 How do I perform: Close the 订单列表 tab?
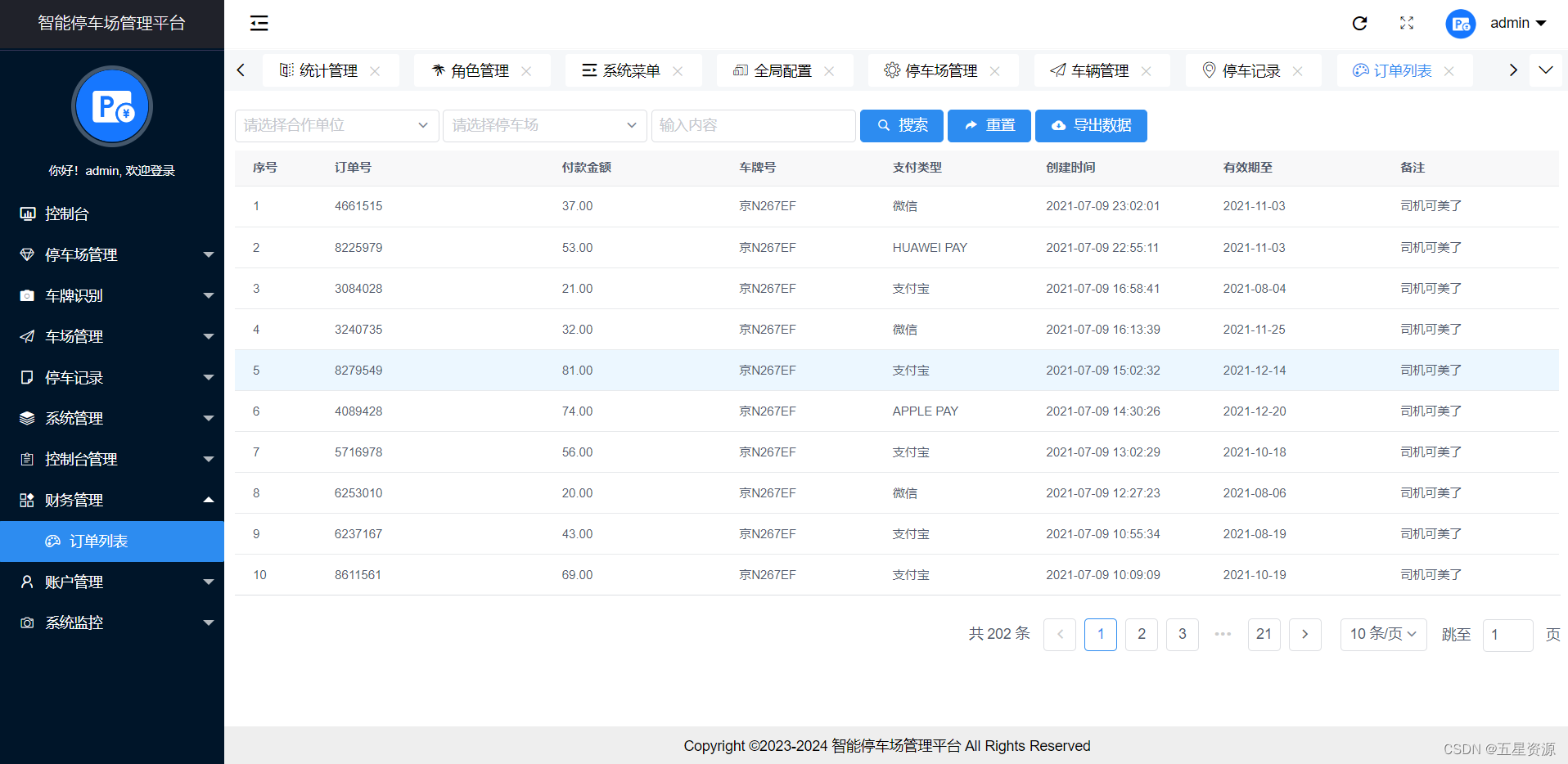click(1449, 71)
